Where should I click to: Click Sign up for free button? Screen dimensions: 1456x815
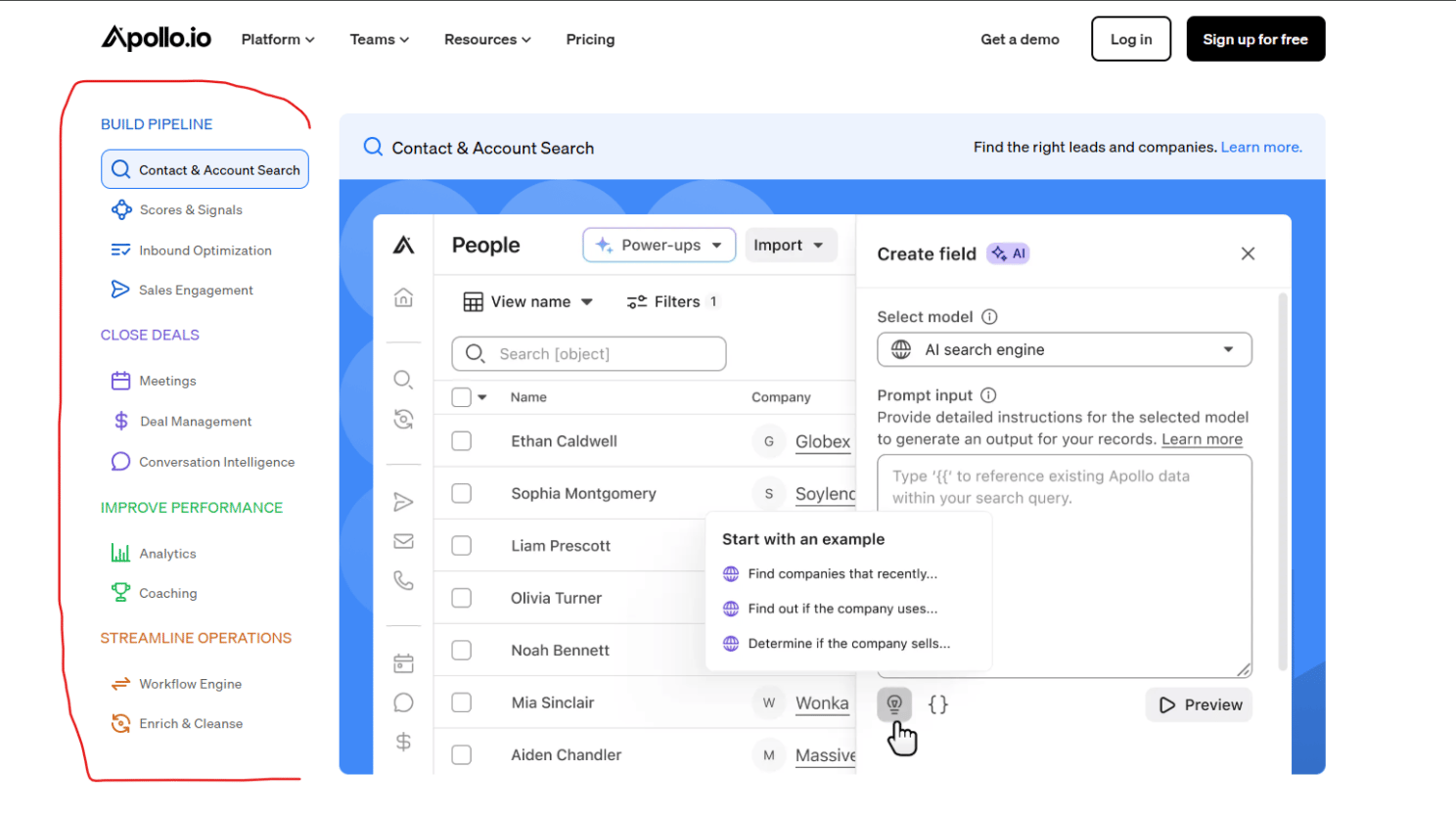pos(1255,39)
